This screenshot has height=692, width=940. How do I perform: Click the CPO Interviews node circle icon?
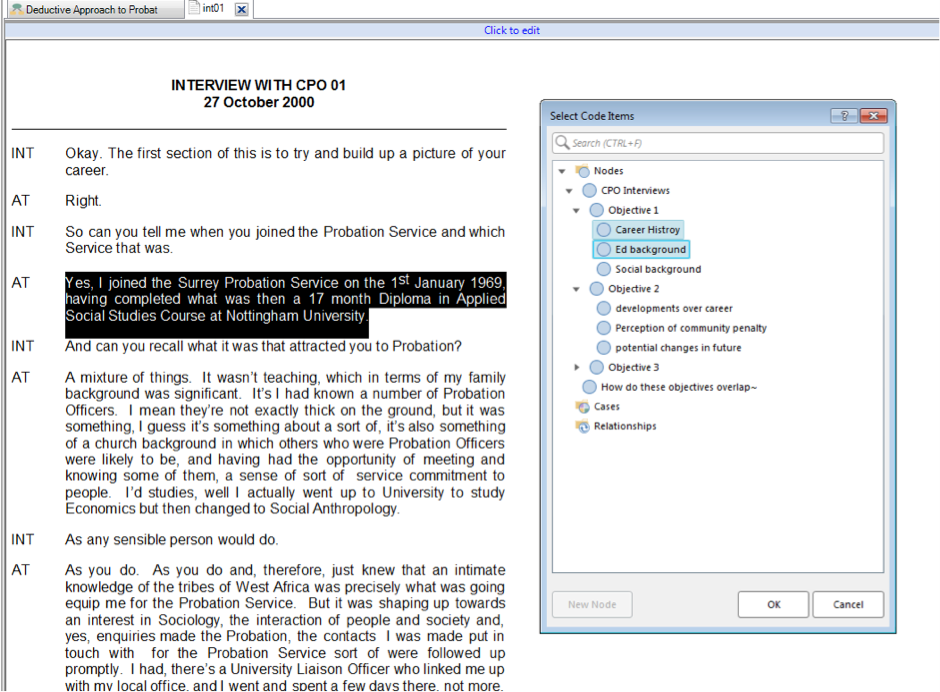[589, 191]
